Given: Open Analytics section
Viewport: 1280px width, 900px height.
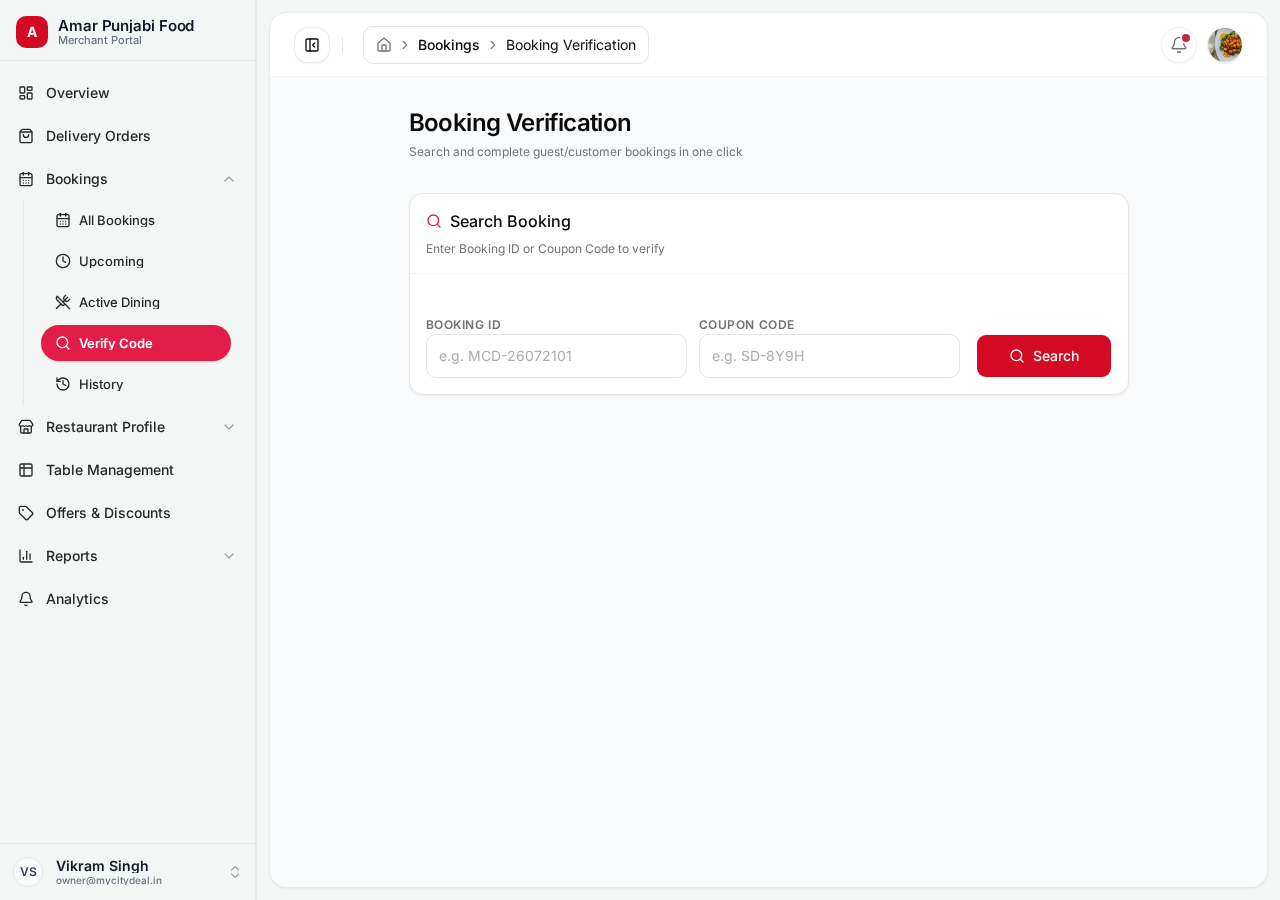Looking at the screenshot, I should pos(128,599).
